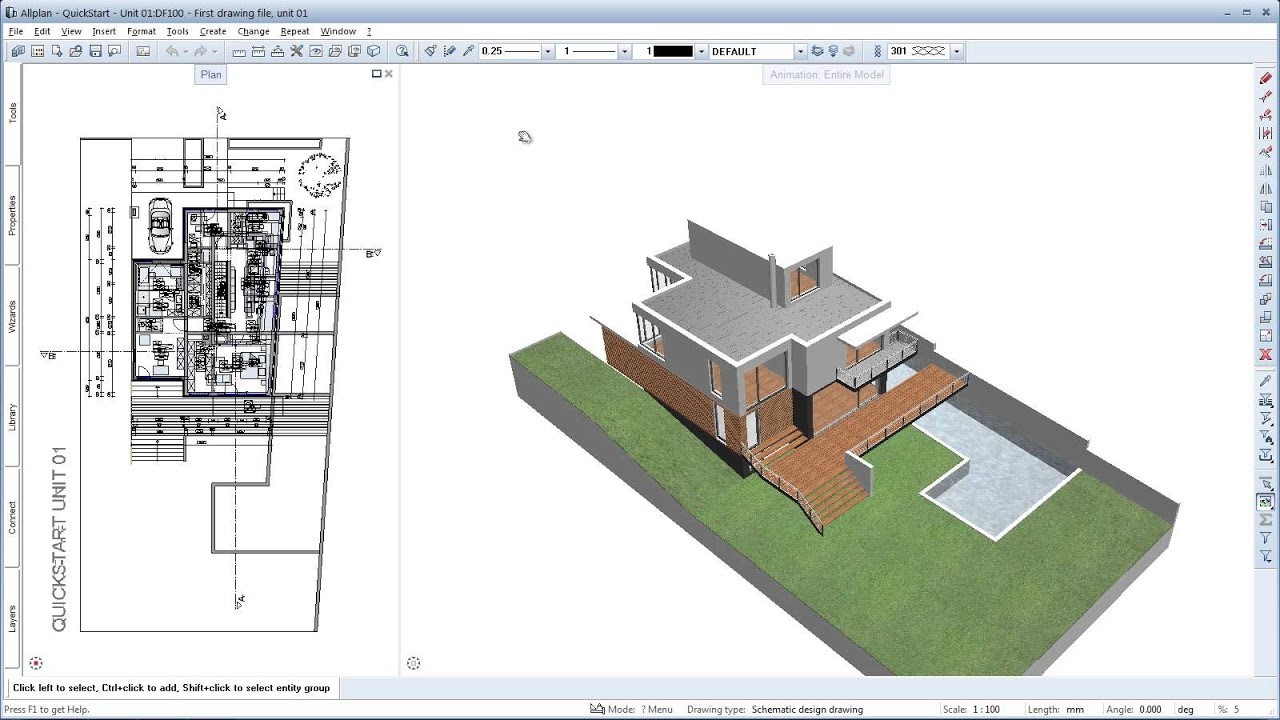
Task: Select the eraser pen icon on the right toolbar
Action: pyautogui.click(x=1264, y=77)
